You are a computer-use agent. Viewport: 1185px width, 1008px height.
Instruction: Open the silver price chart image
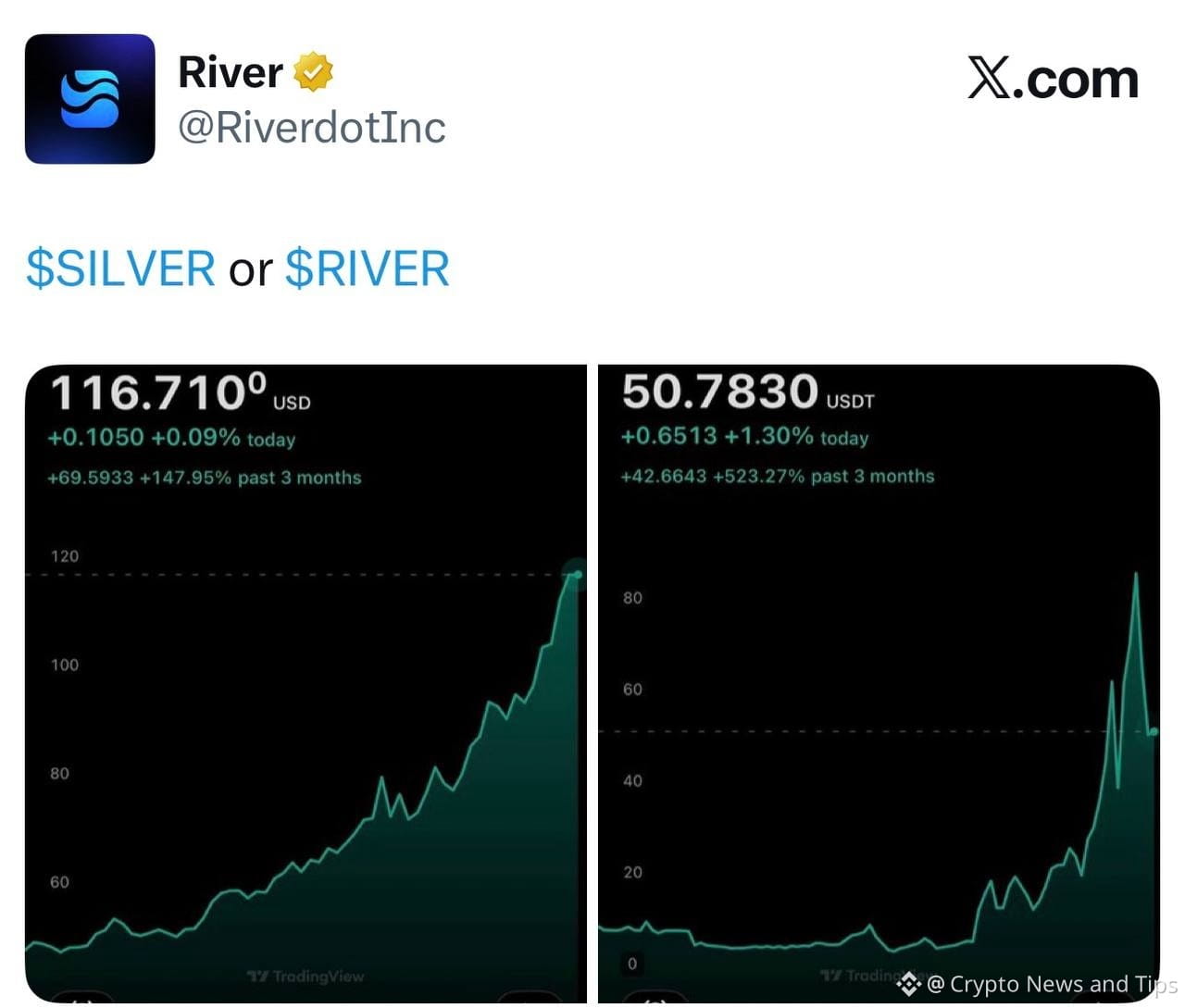click(306, 683)
